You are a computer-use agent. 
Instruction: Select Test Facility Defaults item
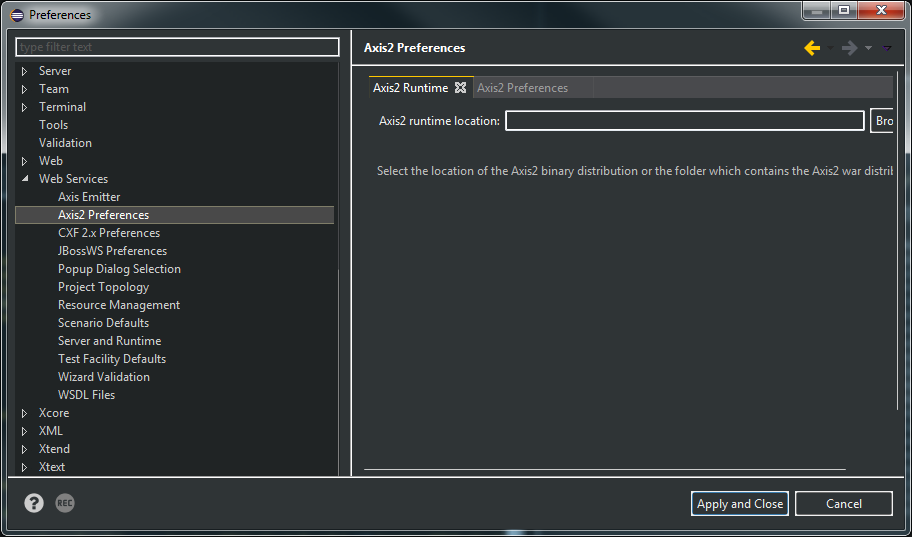click(112, 360)
